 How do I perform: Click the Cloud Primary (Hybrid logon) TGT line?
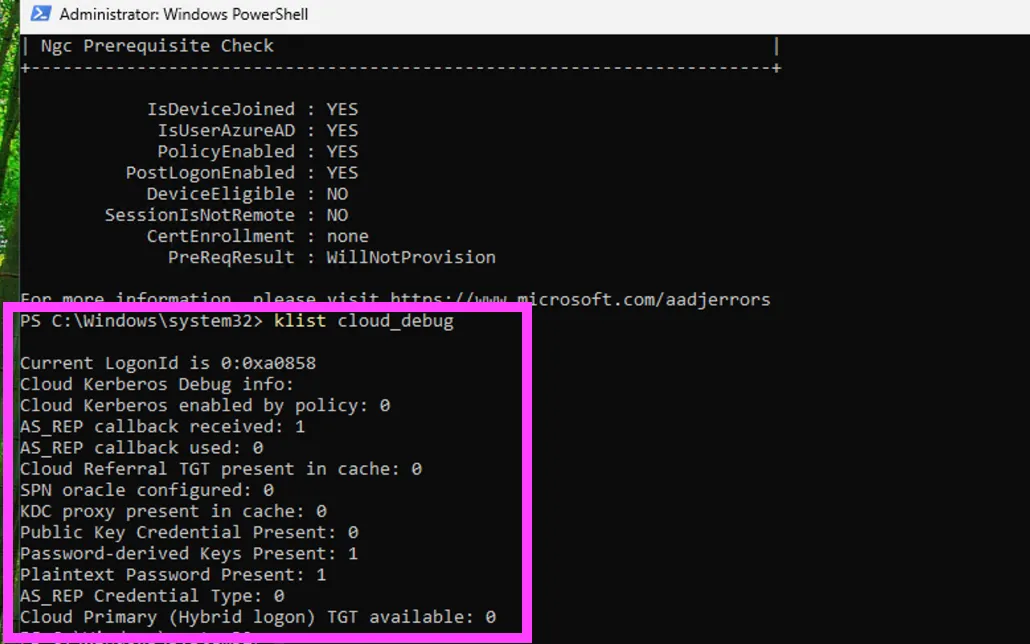(x=257, y=617)
